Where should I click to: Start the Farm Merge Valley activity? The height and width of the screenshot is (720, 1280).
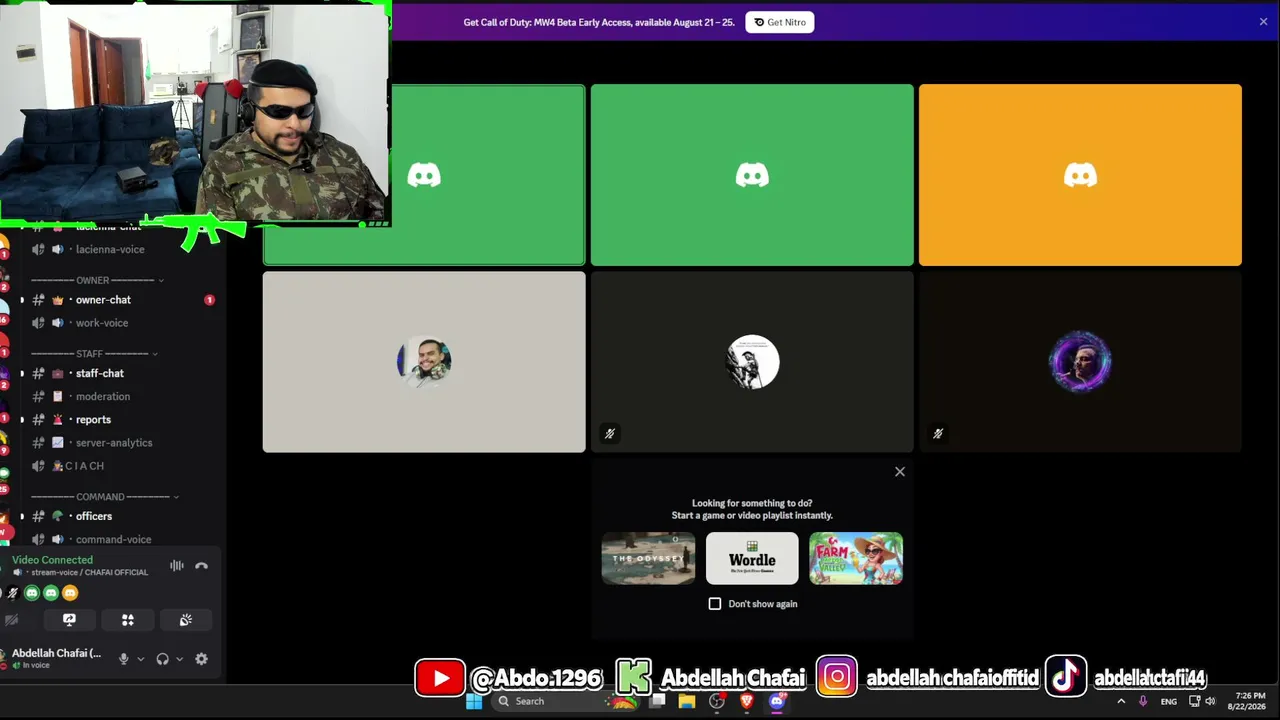click(856, 558)
